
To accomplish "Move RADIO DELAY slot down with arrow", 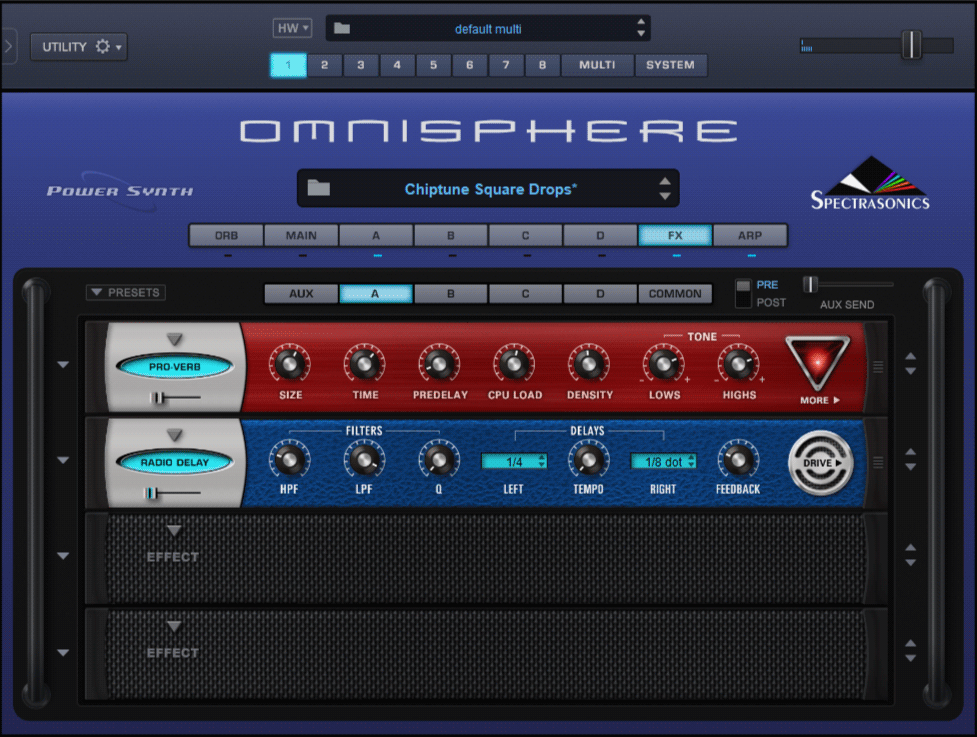I will pyautogui.click(x=910, y=467).
